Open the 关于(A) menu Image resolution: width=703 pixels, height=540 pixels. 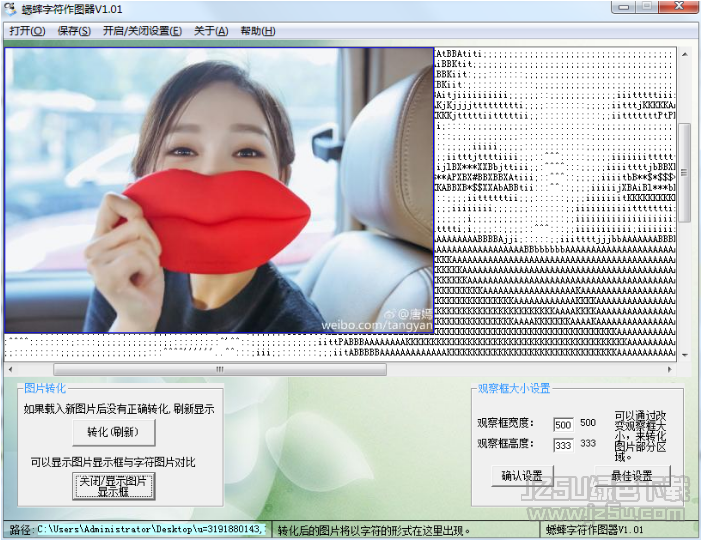click(x=211, y=31)
